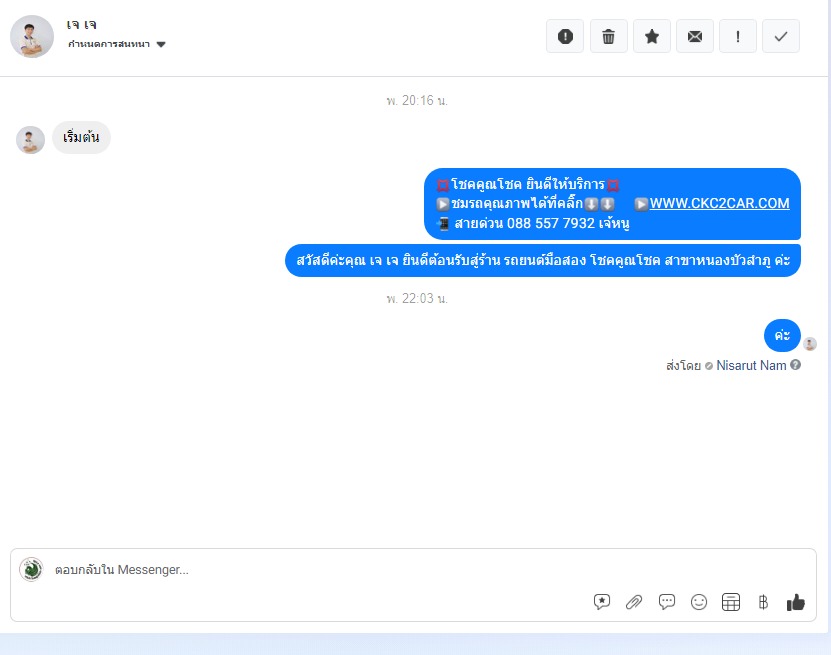
Task: Select the 22:03 timestamp label
Action: coord(417,298)
